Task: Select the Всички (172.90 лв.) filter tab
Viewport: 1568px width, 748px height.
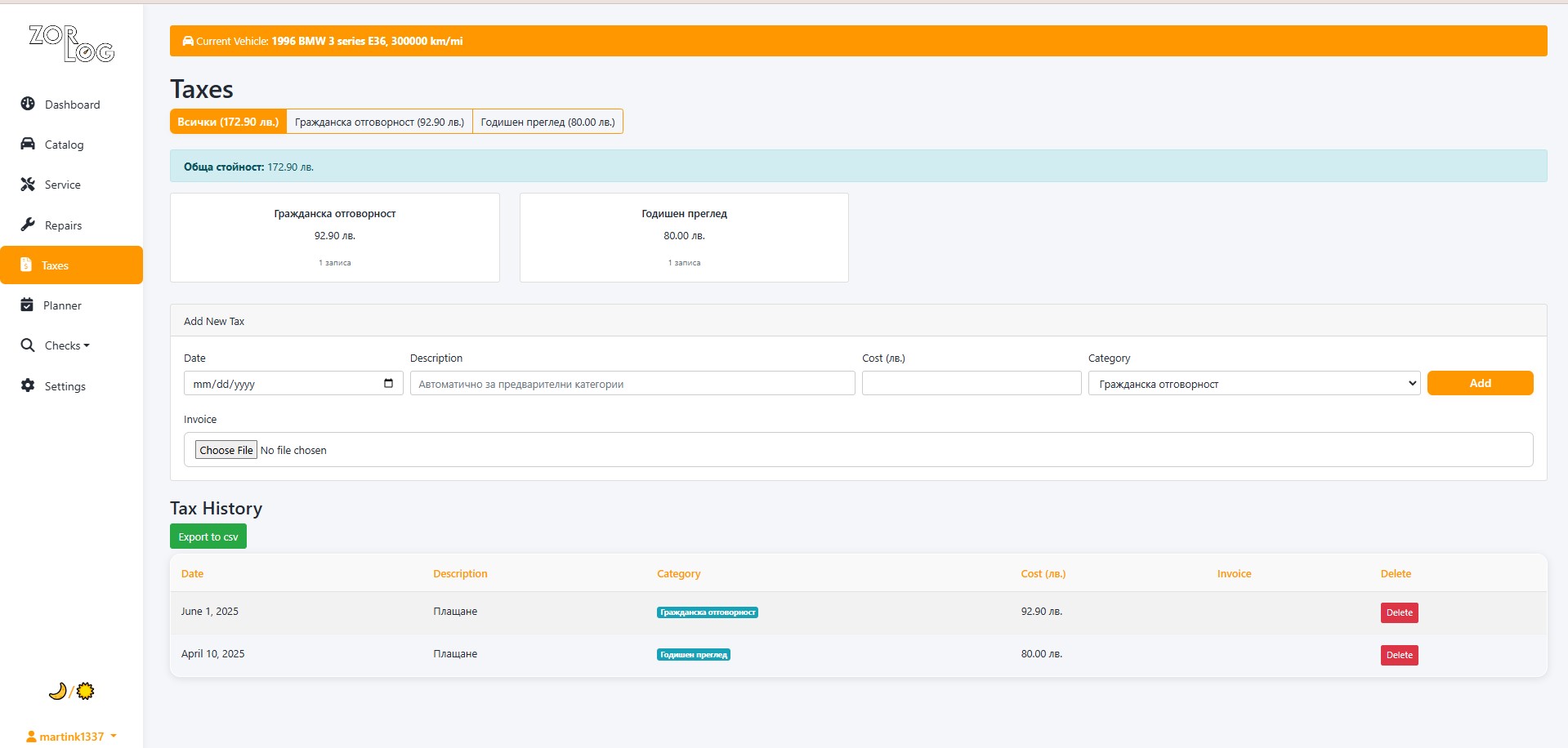Action: pyautogui.click(x=228, y=122)
